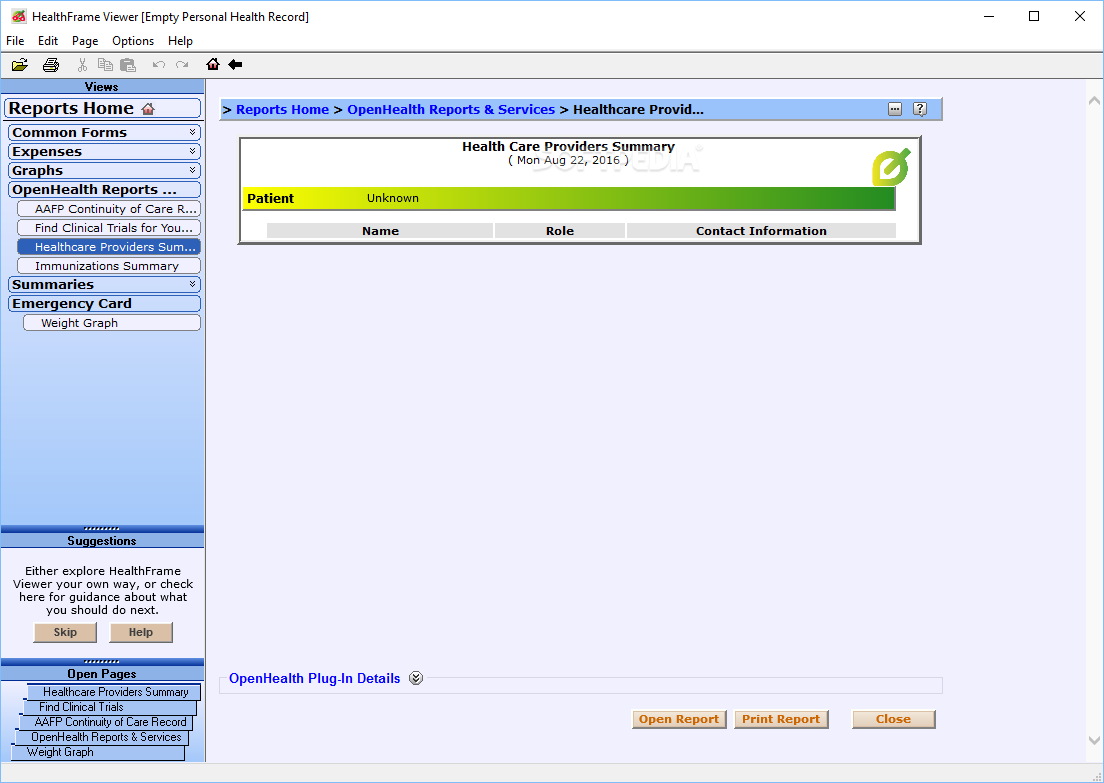This screenshot has width=1104, height=783.
Task: Click the Help button in Suggestions
Action: click(141, 632)
